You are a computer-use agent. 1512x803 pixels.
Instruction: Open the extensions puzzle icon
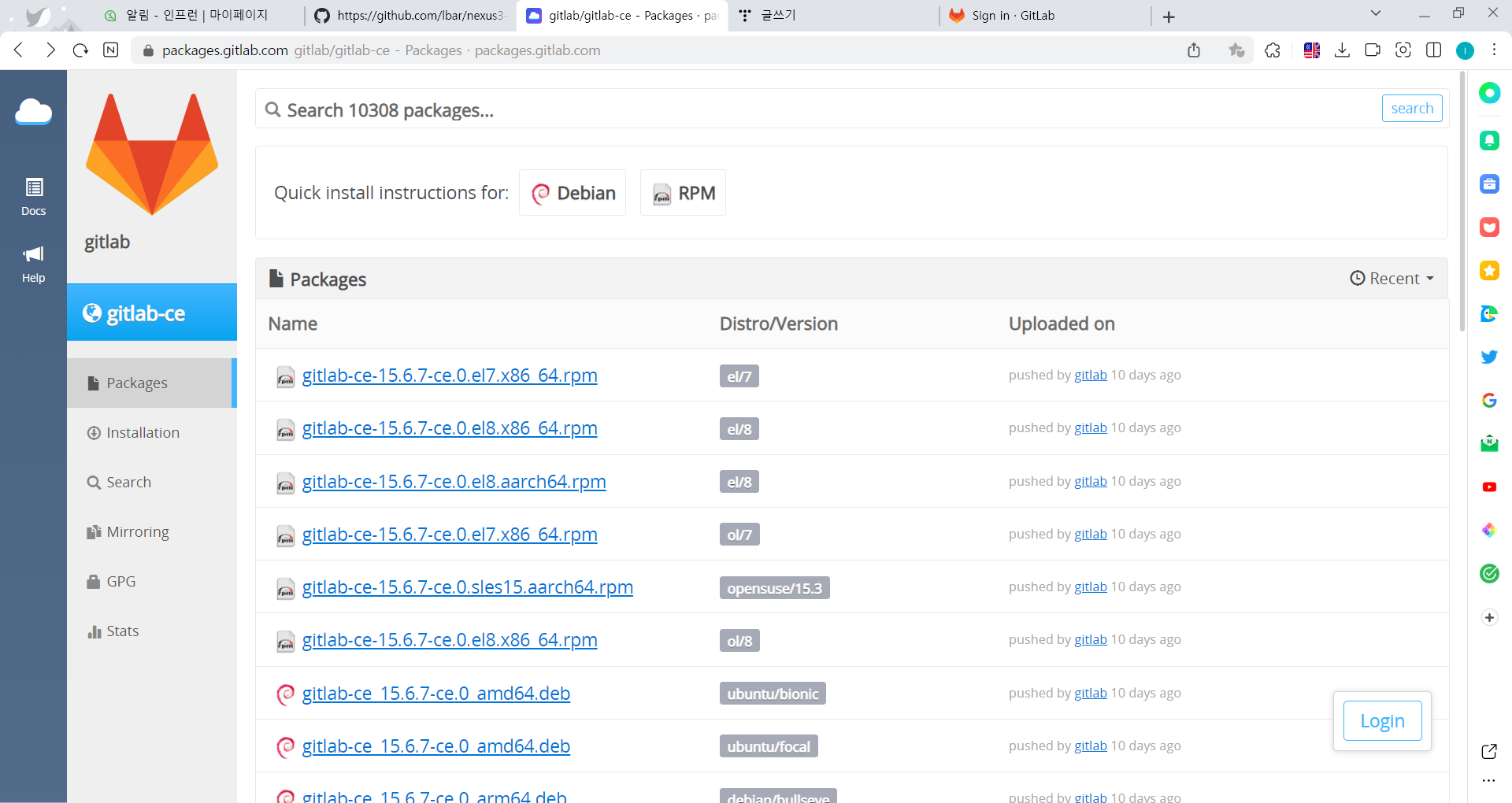point(1273,50)
